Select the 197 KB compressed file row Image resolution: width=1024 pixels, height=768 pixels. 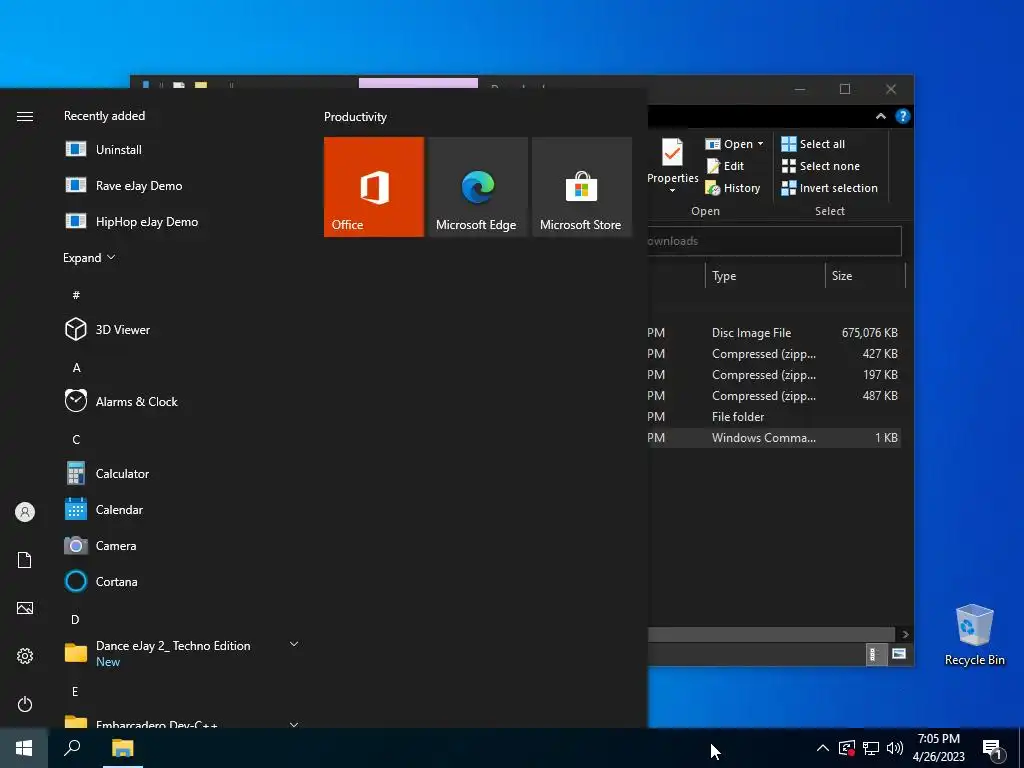774,374
